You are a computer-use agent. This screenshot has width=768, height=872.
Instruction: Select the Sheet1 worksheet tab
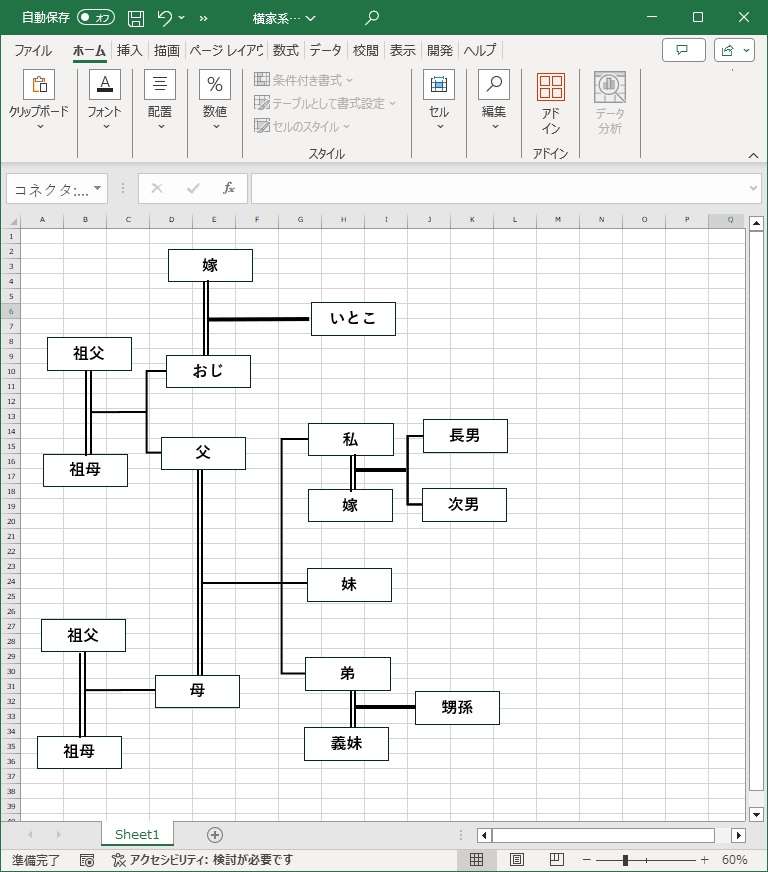(x=137, y=835)
